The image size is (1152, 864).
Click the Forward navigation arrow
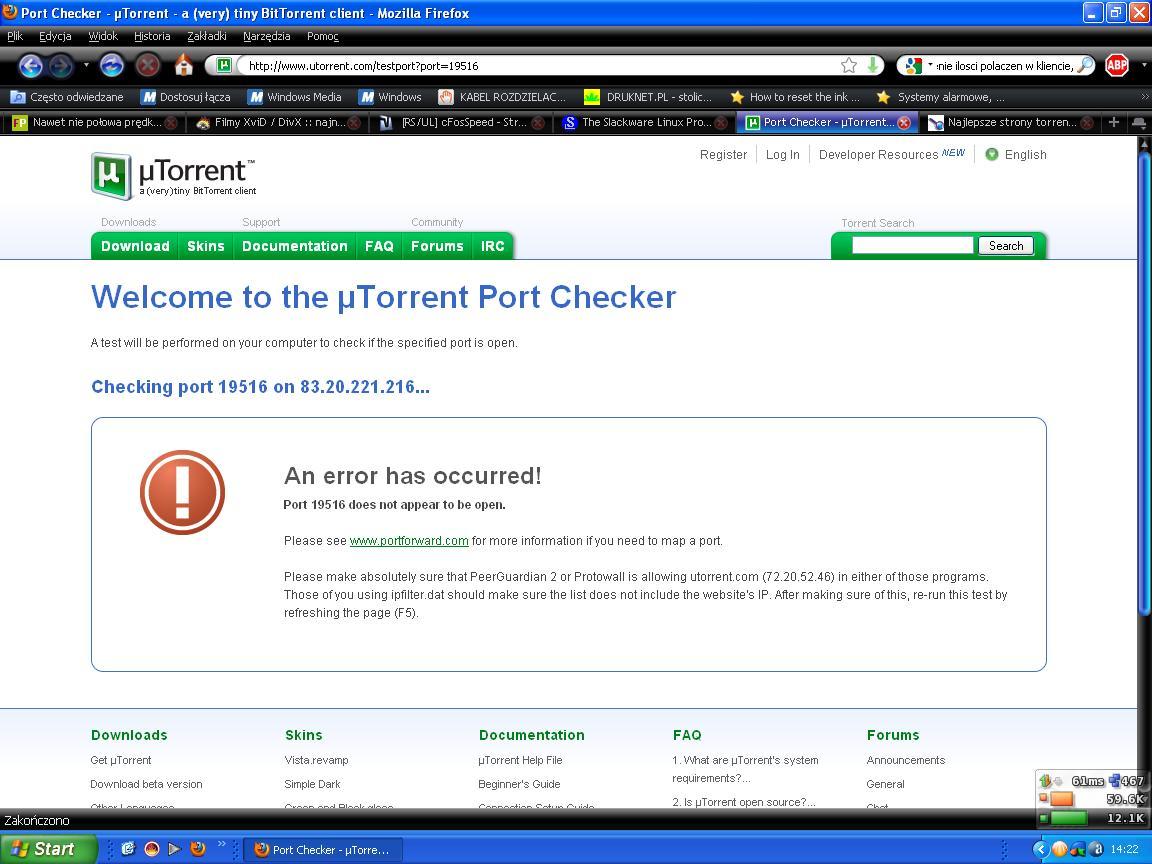61,66
